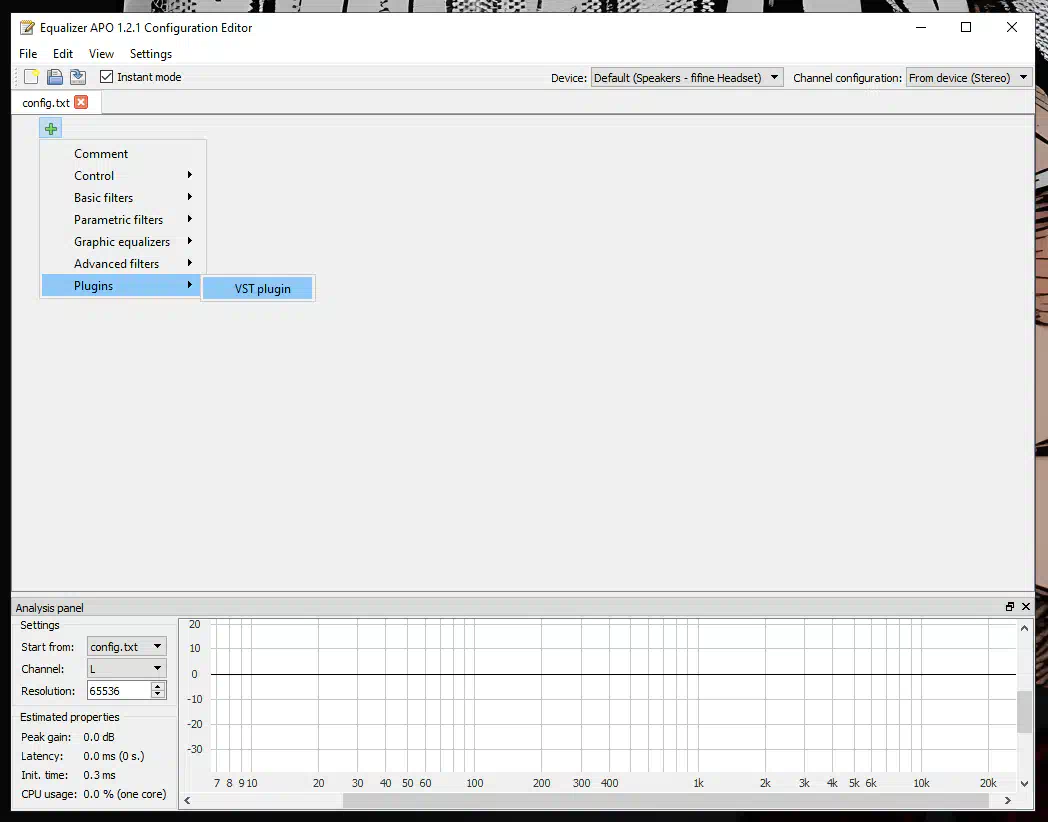
Task: Increase Resolution with the up arrow
Action: pyautogui.click(x=158, y=686)
